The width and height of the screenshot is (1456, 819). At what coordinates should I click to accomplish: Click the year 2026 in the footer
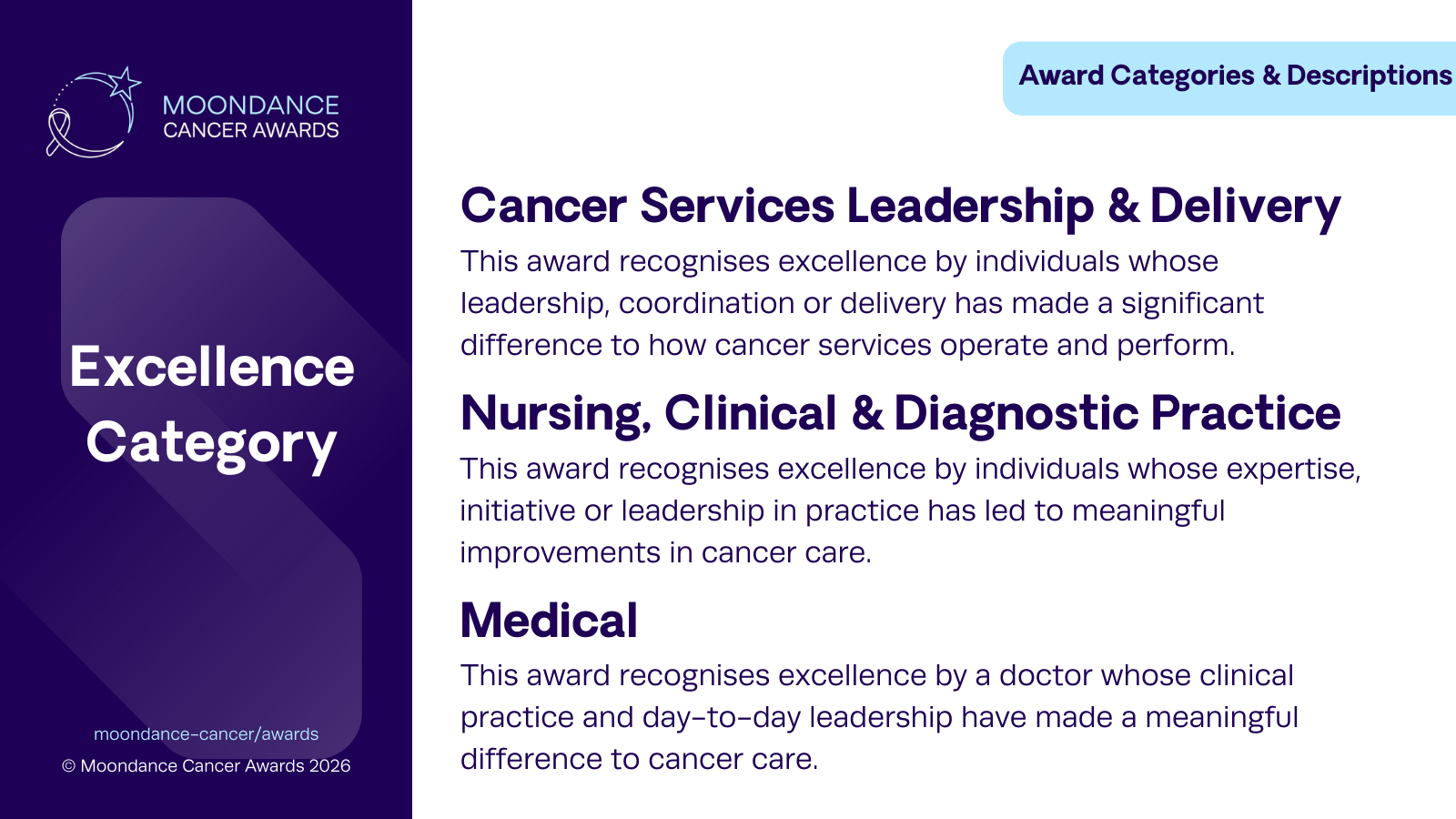329,766
